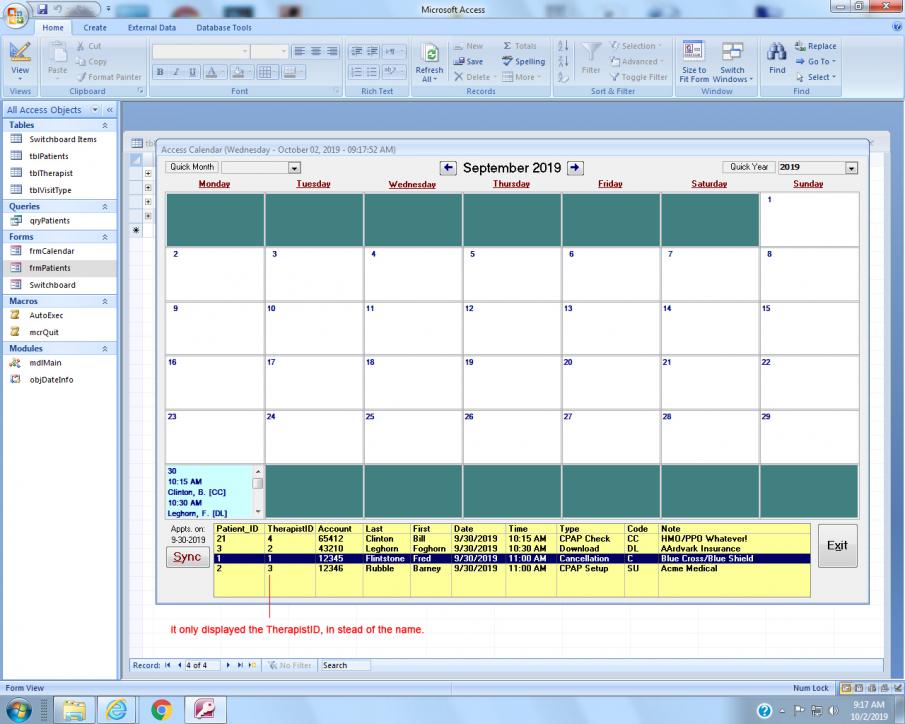Screen dimensions: 905x724
Task: Click the Size to Fit Form icon
Action: 693,61
